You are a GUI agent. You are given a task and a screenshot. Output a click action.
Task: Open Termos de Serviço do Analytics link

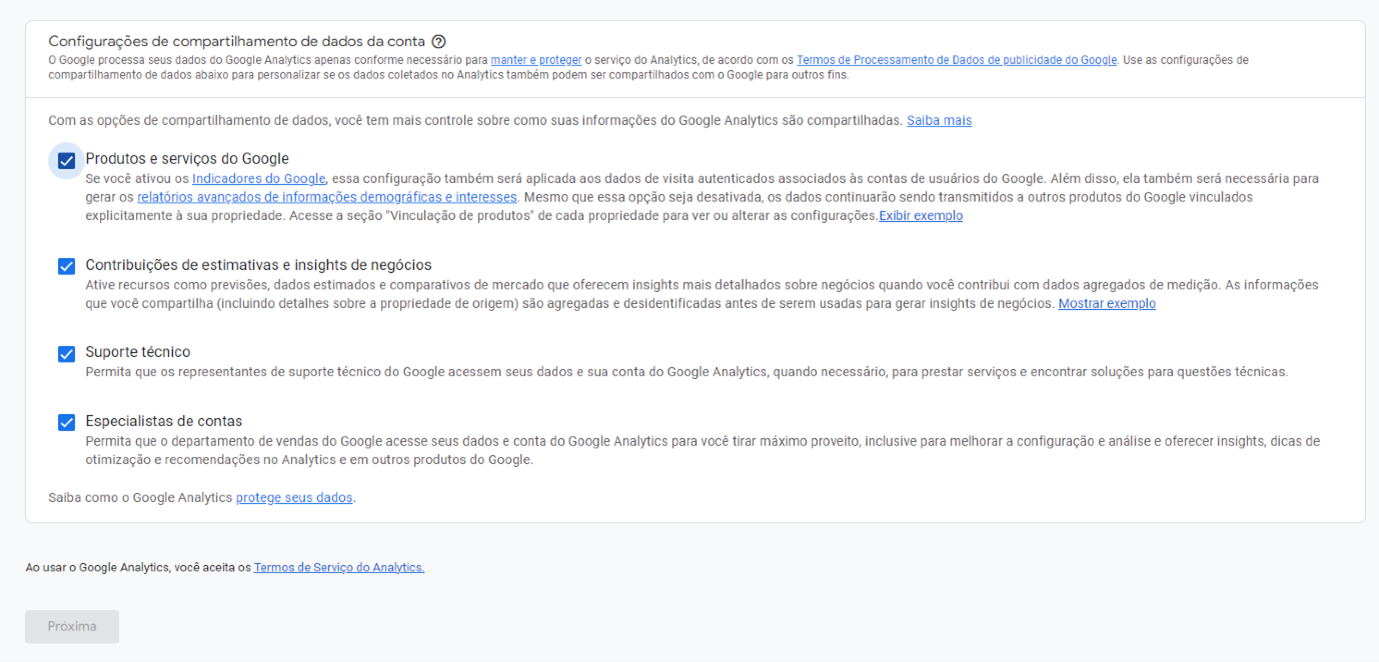339,567
